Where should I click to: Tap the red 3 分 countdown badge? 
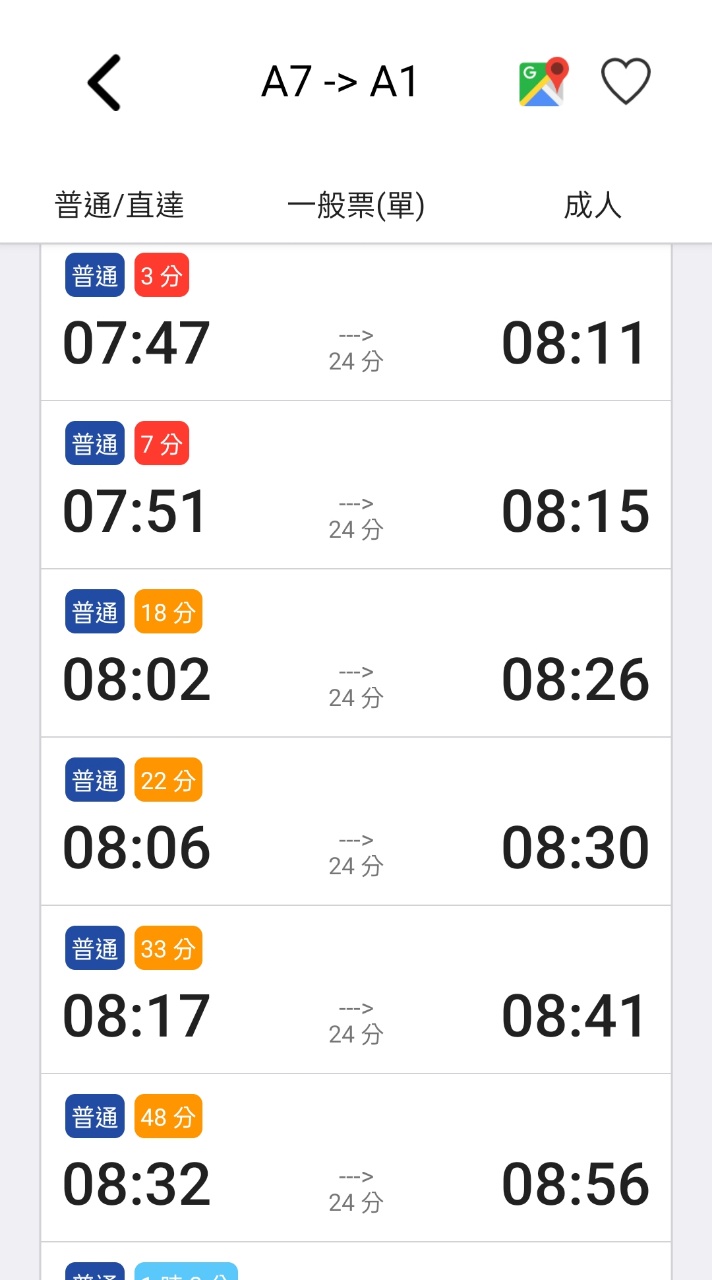[162, 276]
